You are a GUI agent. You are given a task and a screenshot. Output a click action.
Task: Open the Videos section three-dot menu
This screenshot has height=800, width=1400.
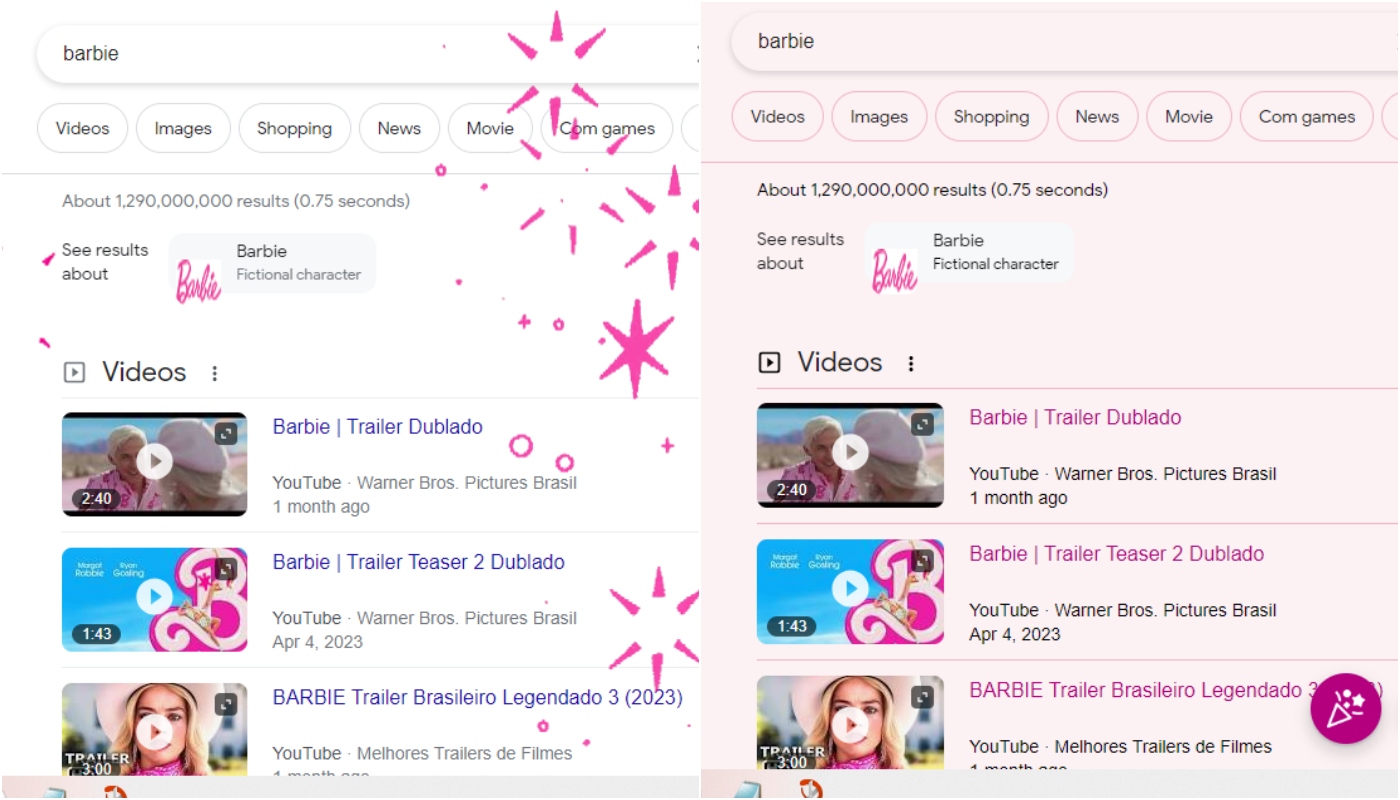[214, 371]
